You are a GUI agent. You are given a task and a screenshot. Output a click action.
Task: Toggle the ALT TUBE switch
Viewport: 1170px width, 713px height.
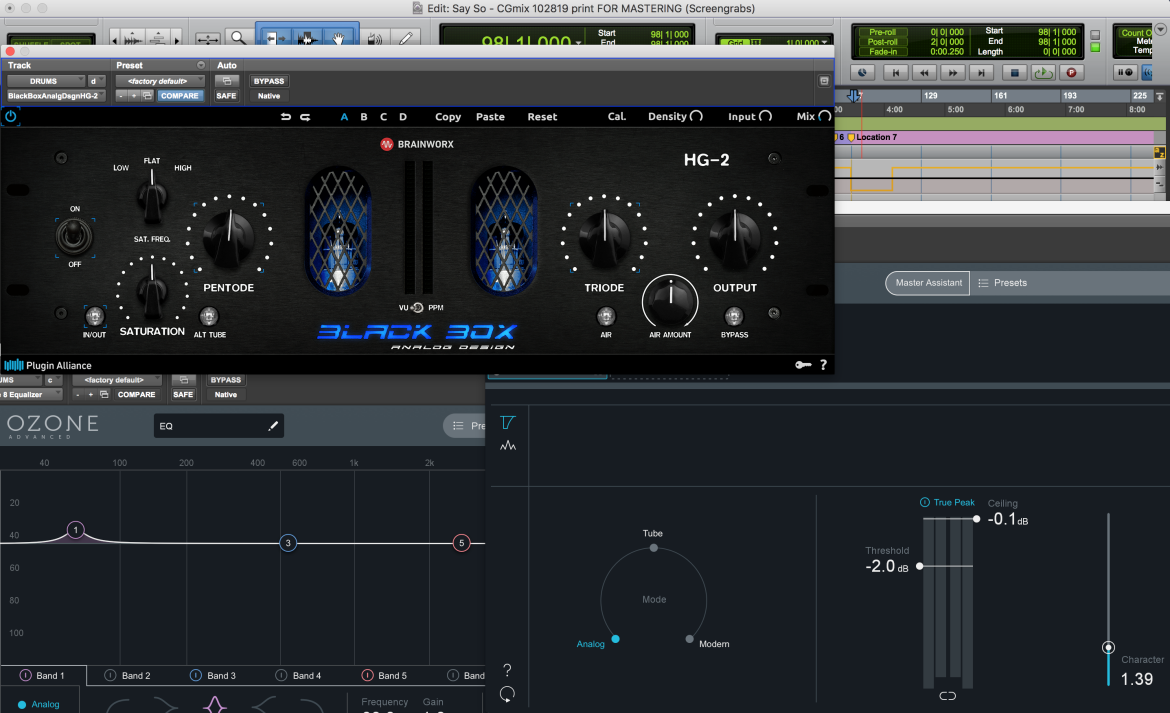point(209,316)
